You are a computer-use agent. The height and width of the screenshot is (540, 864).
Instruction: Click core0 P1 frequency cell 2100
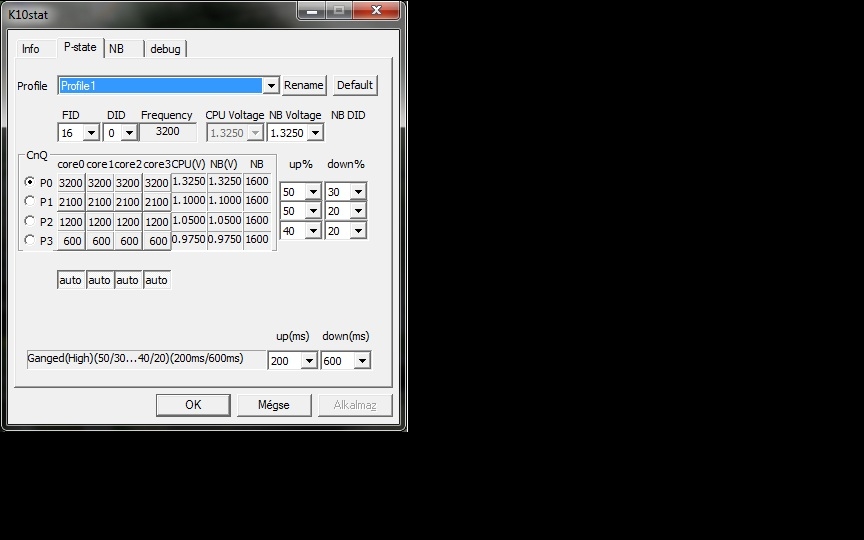71,202
